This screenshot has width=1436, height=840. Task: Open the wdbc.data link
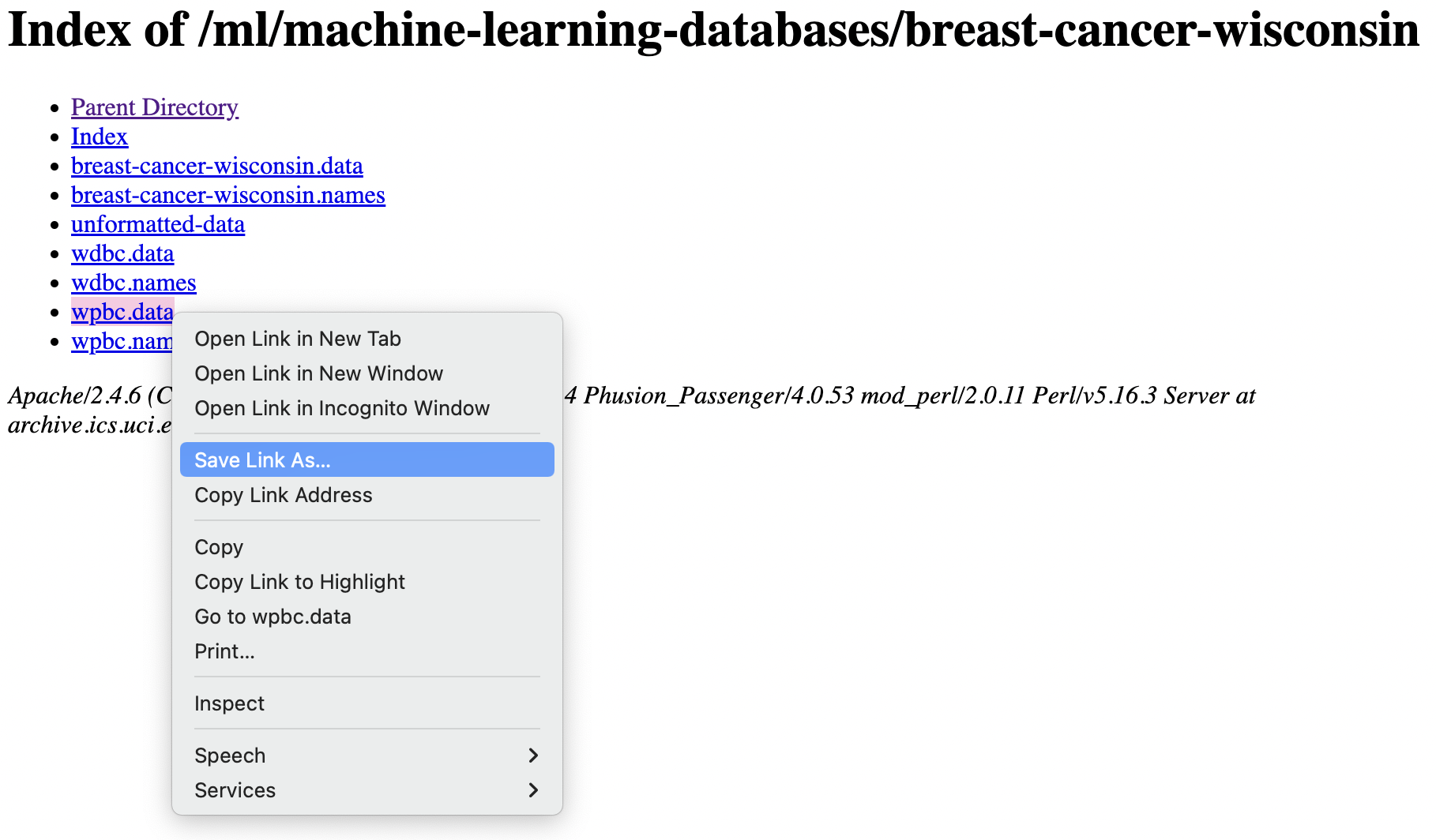click(x=122, y=253)
